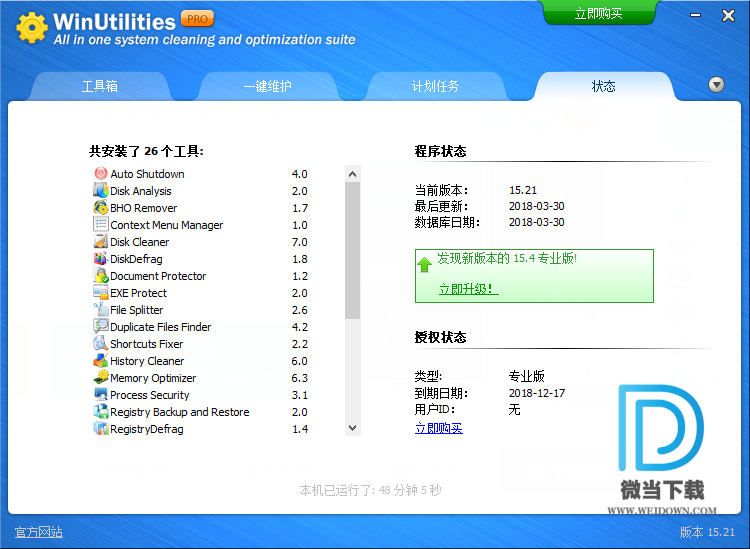Click the 立即升级! upgrade link
The width and height of the screenshot is (750, 549).
pos(469,289)
